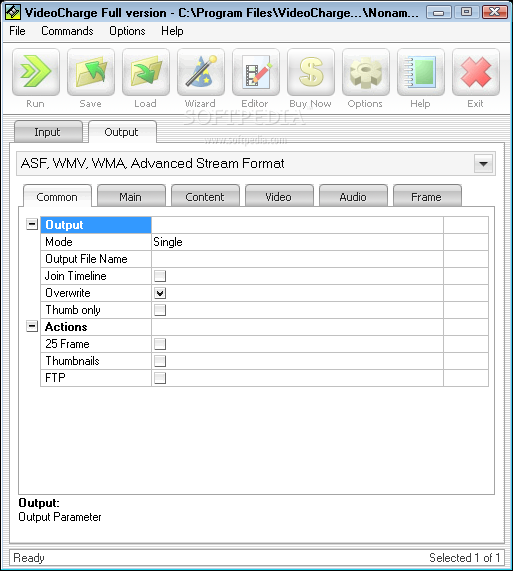Uncheck the Overwrite checkbox
Viewport: 513px width, 571px height.
click(x=160, y=293)
